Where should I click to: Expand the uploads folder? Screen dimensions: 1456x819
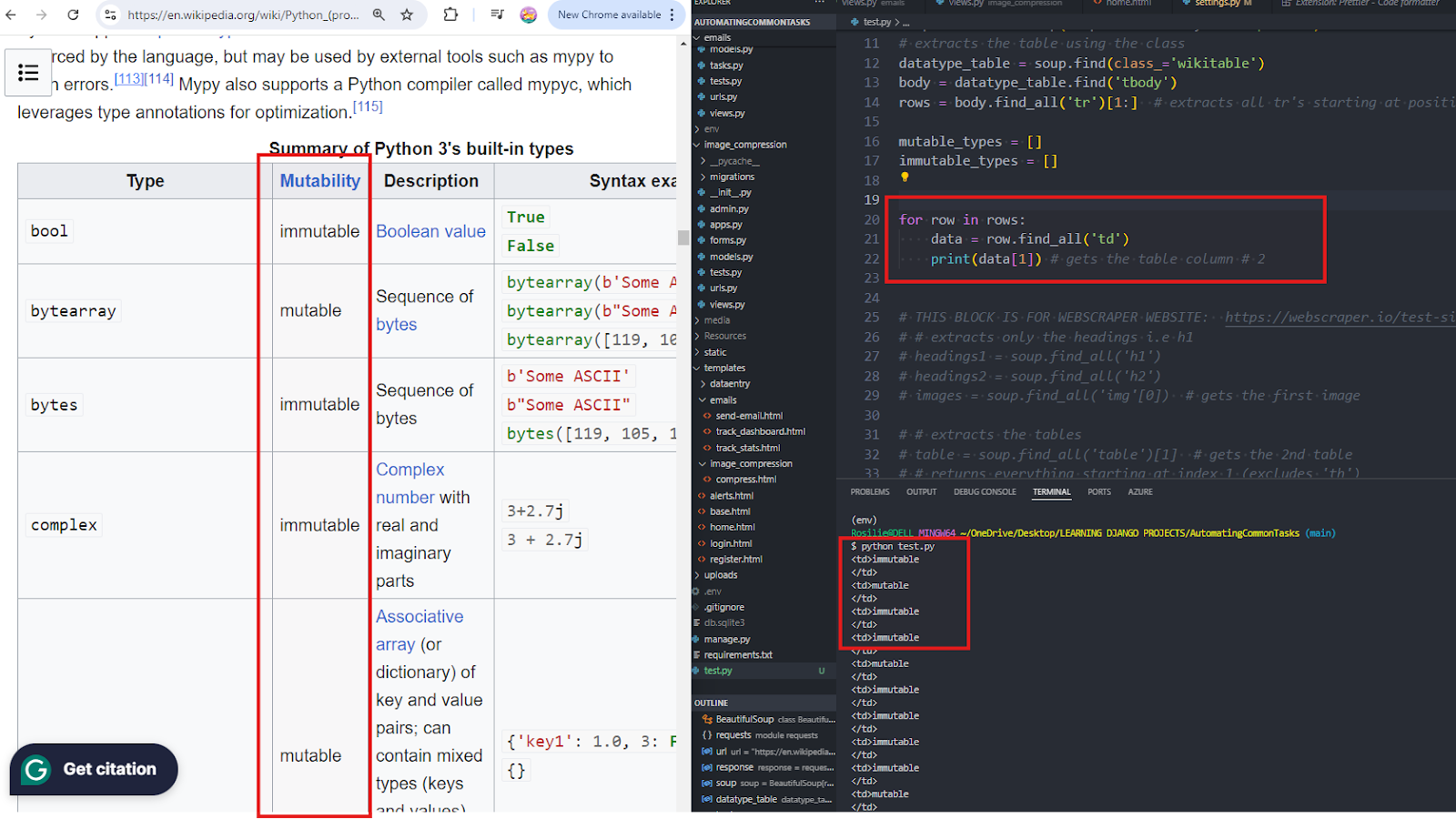click(721, 575)
